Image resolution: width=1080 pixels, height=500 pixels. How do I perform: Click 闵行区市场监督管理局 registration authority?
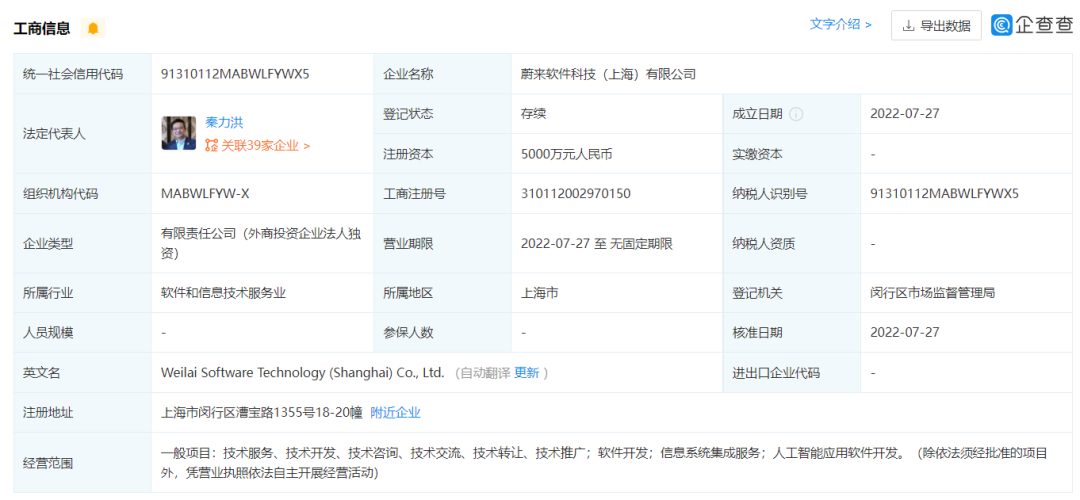933,293
